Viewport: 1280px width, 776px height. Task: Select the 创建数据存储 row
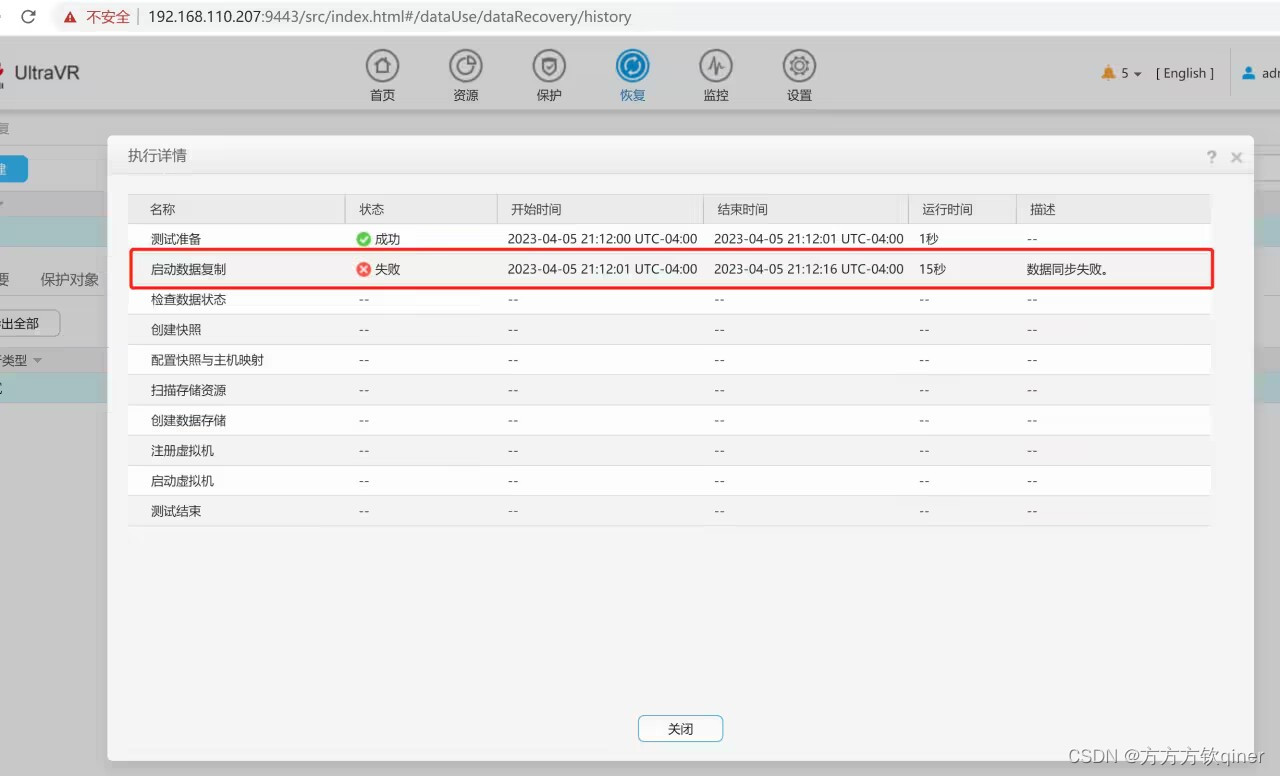pos(669,420)
